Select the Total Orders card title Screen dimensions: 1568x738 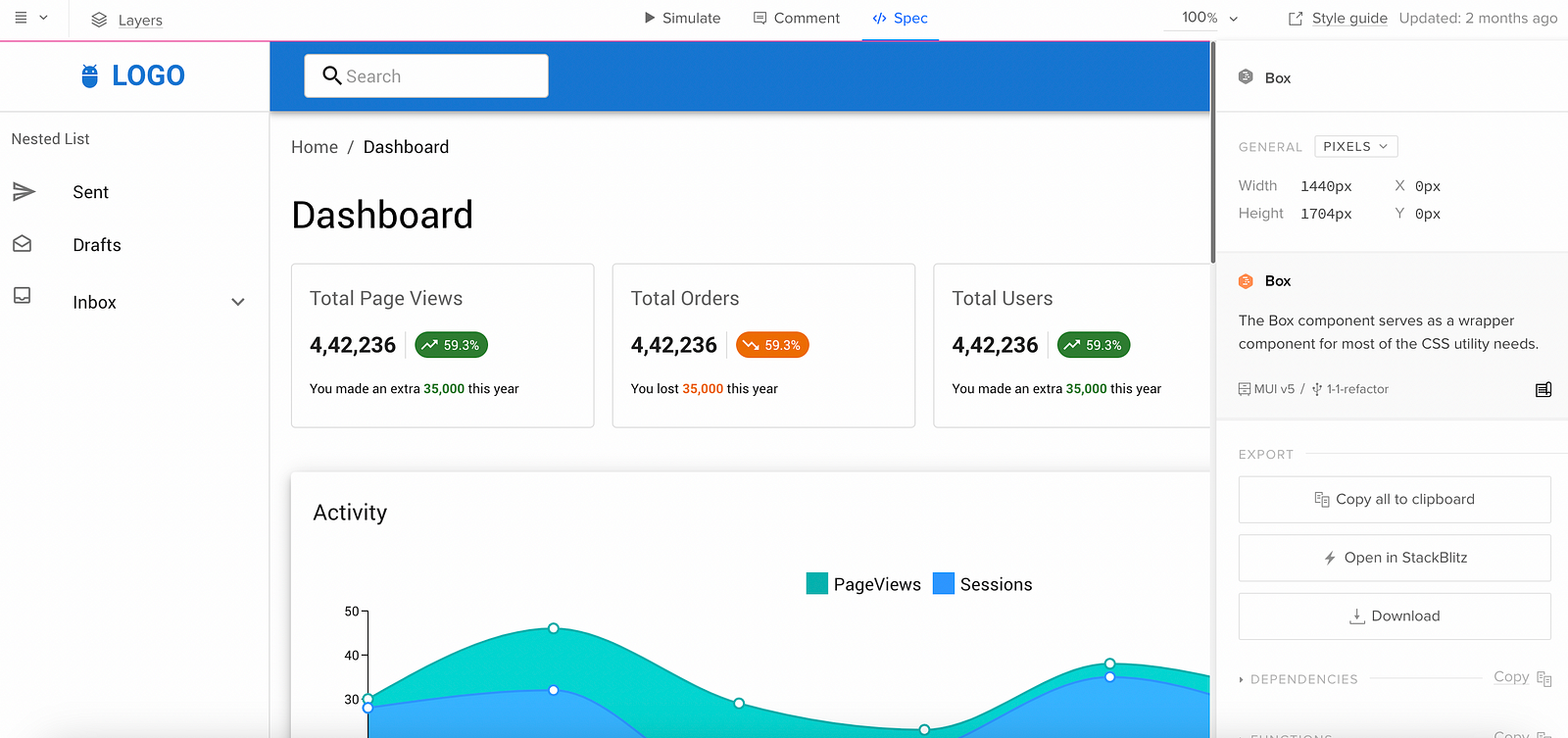(685, 299)
